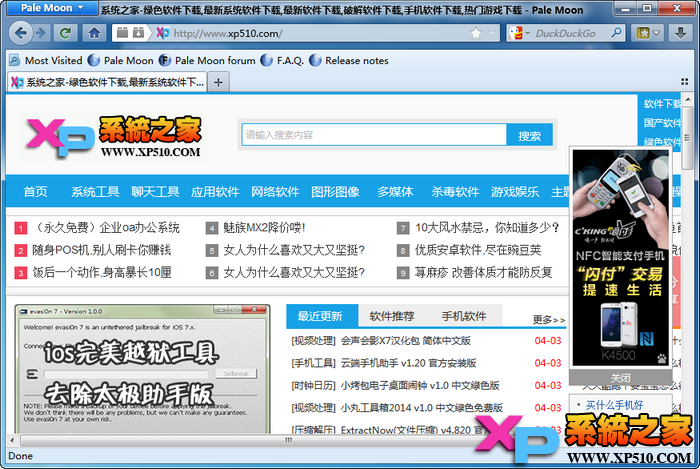Expand bookmarks button dropdown arrow
700x469 pixels.
coord(656,33)
